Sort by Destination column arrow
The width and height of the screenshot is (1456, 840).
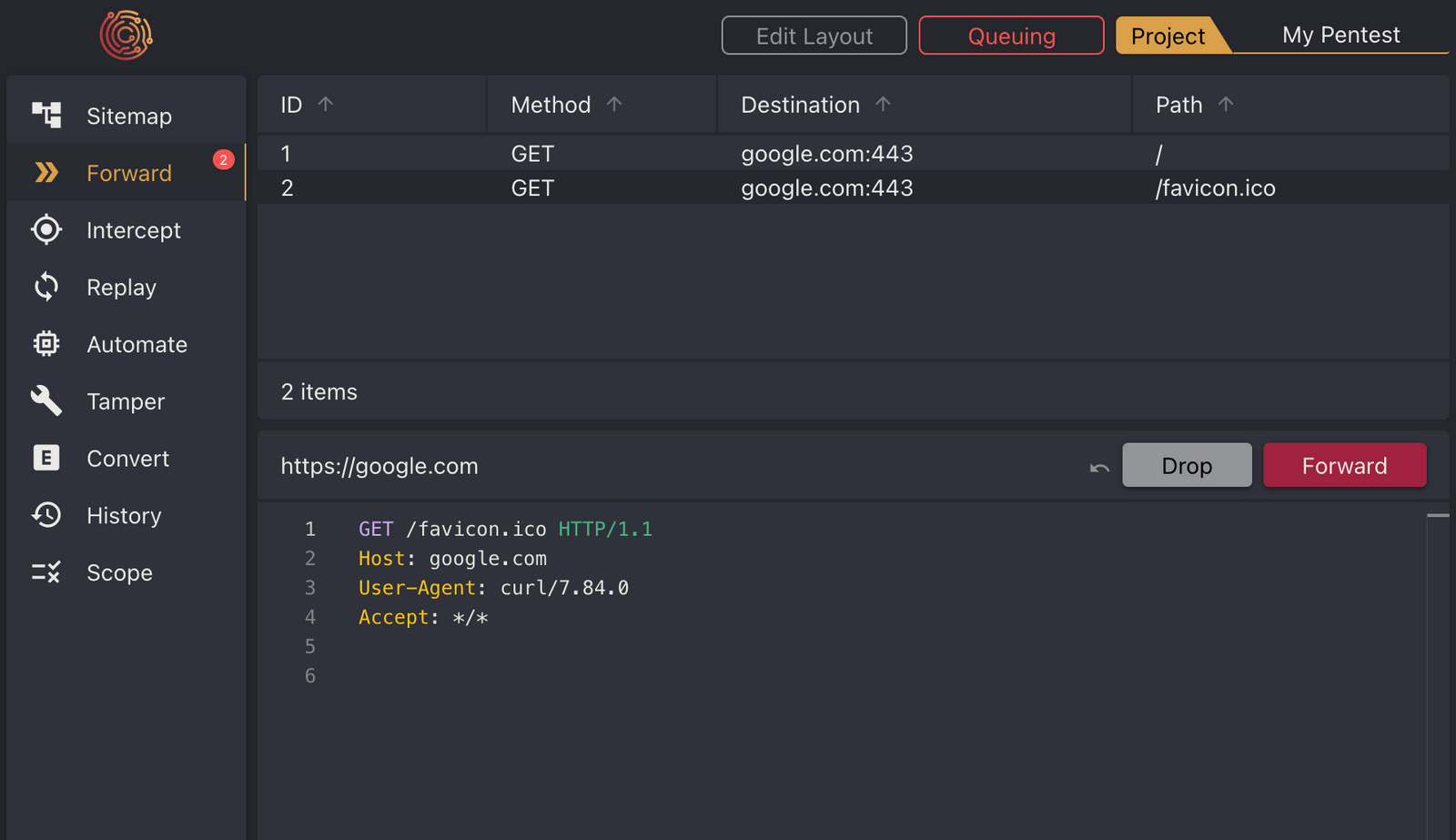(x=883, y=104)
